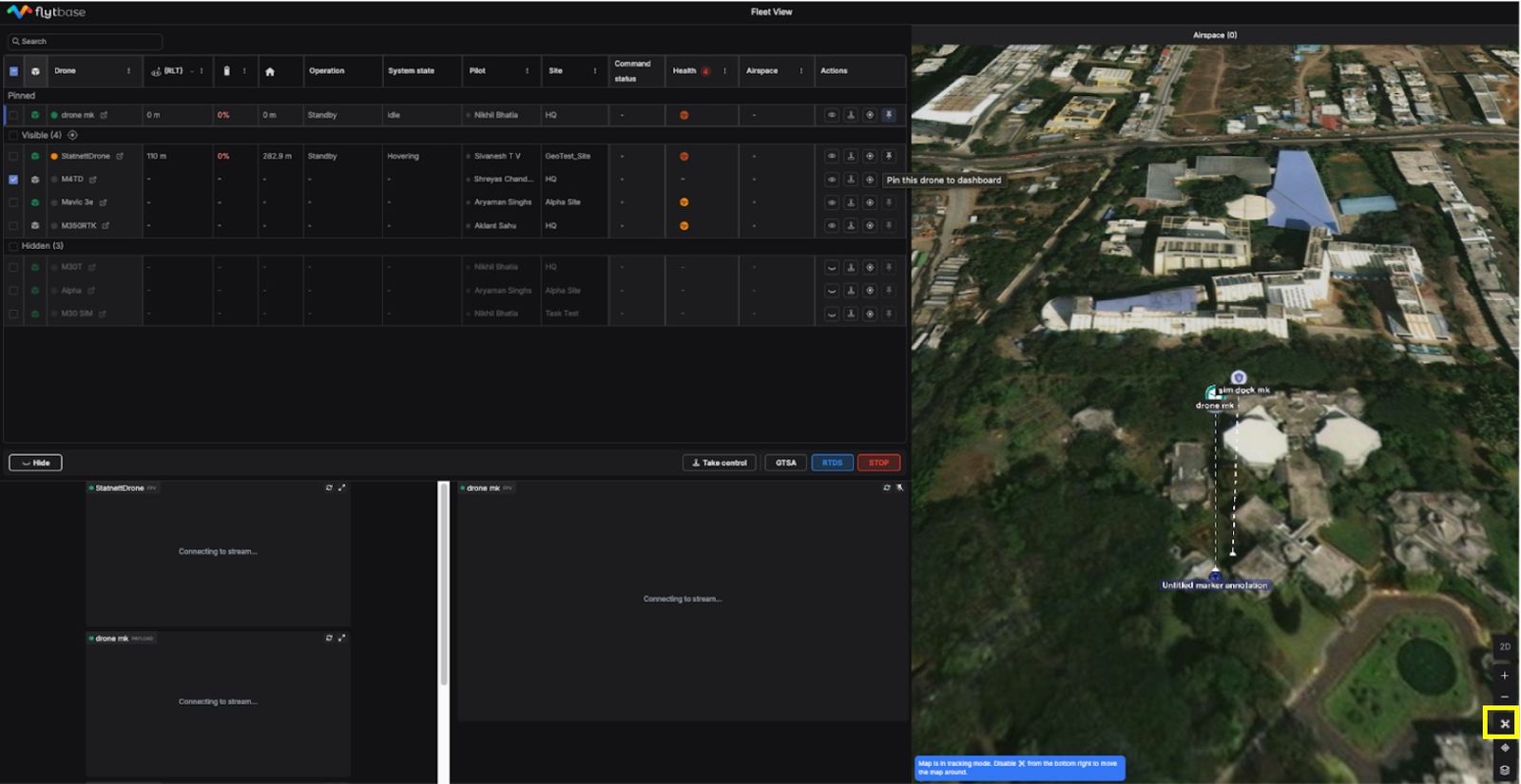The image size is (1521, 784).
Task: Refresh the StatnettDrone video stream
Action: coord(329,488)
